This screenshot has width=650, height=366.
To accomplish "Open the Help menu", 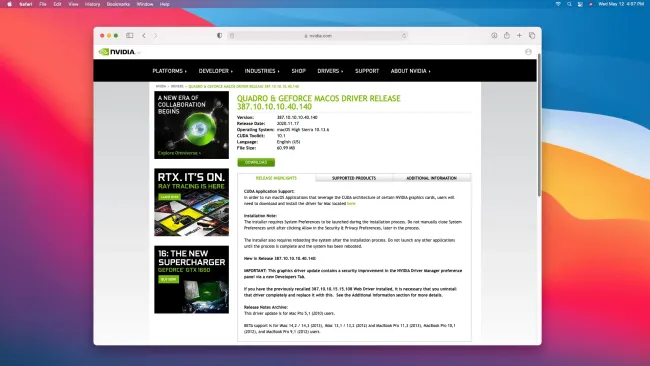I will [x=165, y=4].
